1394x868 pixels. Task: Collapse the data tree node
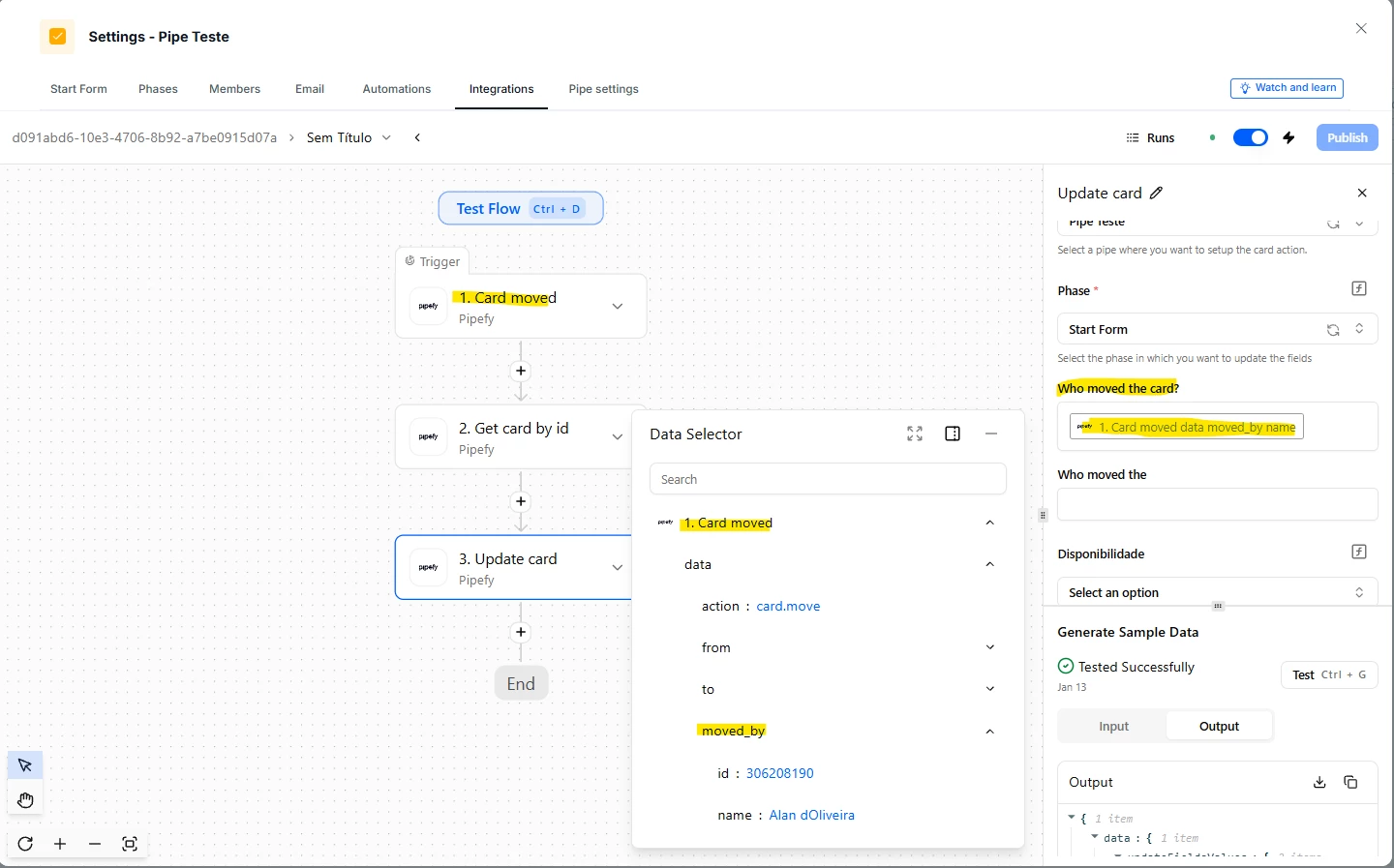point(989,564)
